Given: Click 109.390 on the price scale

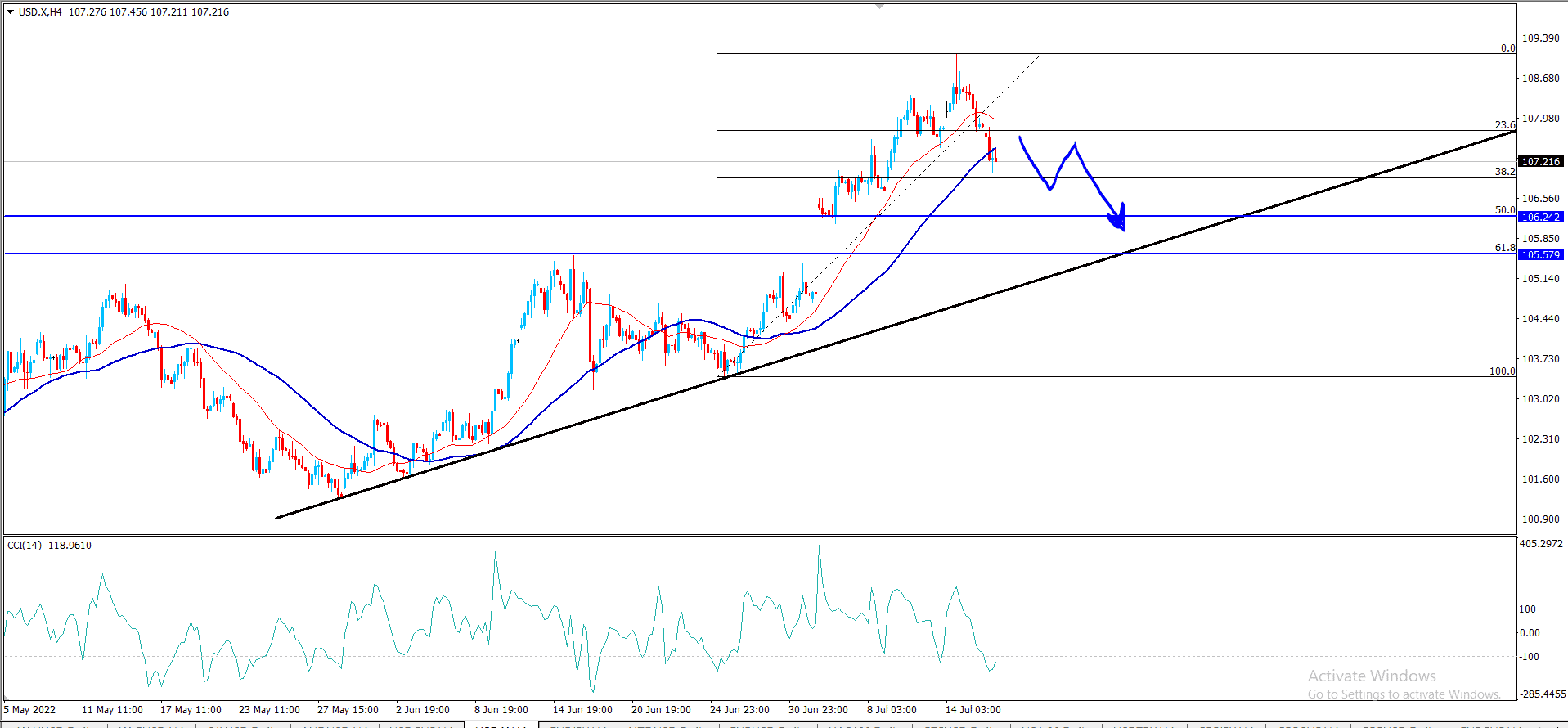Looking at the screenshot, I should pos(1540,38).
